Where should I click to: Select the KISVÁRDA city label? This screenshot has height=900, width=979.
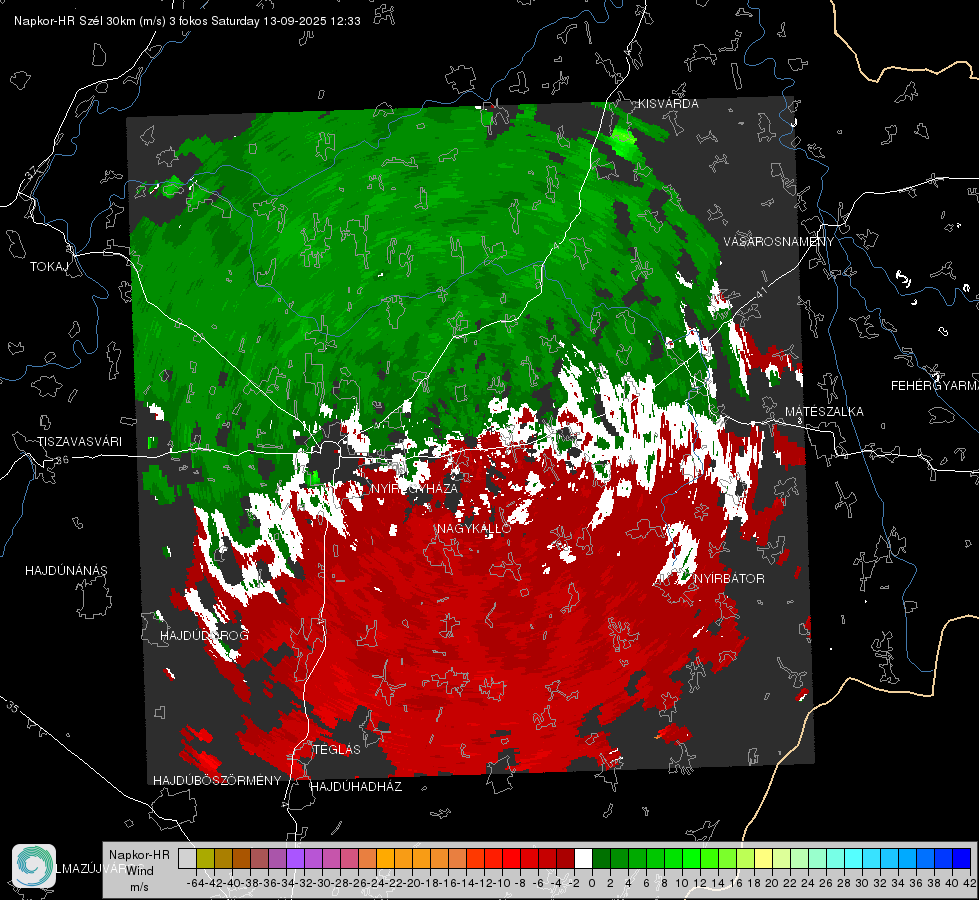coord(668,104)
